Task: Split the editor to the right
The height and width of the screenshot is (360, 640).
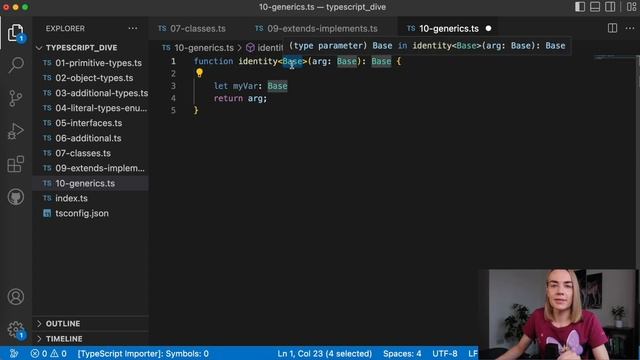Action: tap(612, 28)
